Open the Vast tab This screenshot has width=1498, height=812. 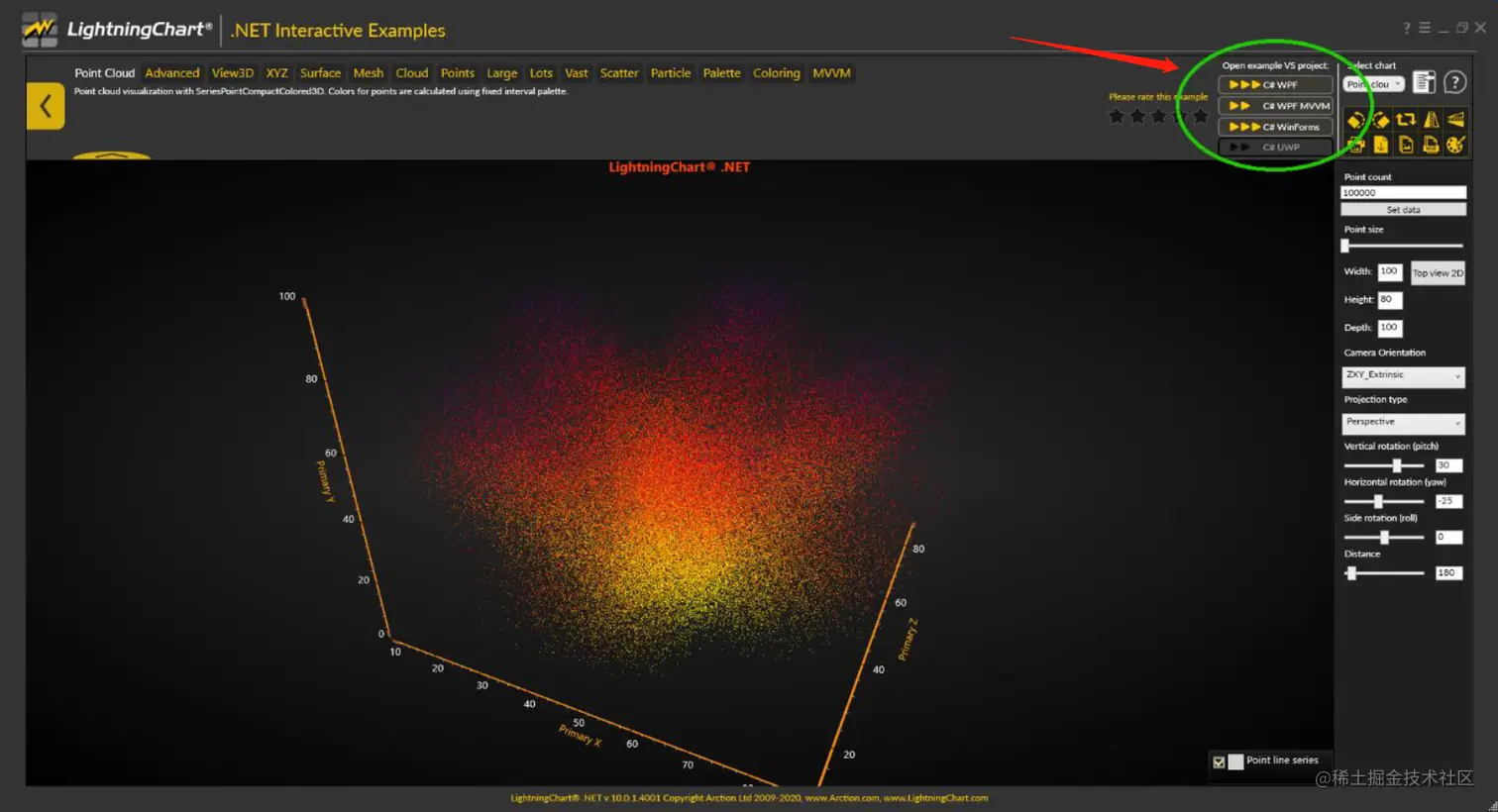pyautogui.click(x=577, y=73)
